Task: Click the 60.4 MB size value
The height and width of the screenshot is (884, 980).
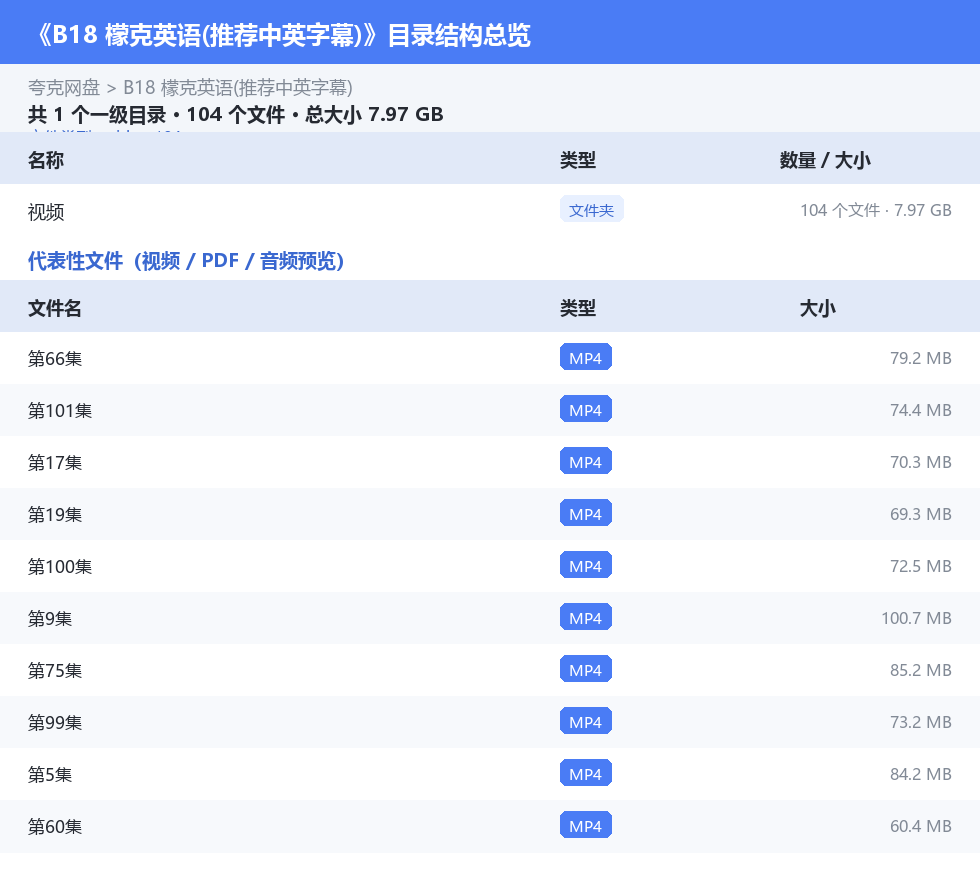Action: click(x=921, y=826)
